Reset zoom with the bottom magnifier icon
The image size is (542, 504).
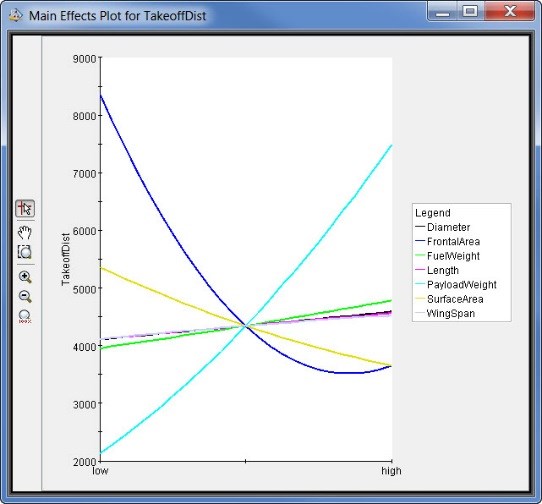(25, 316)
